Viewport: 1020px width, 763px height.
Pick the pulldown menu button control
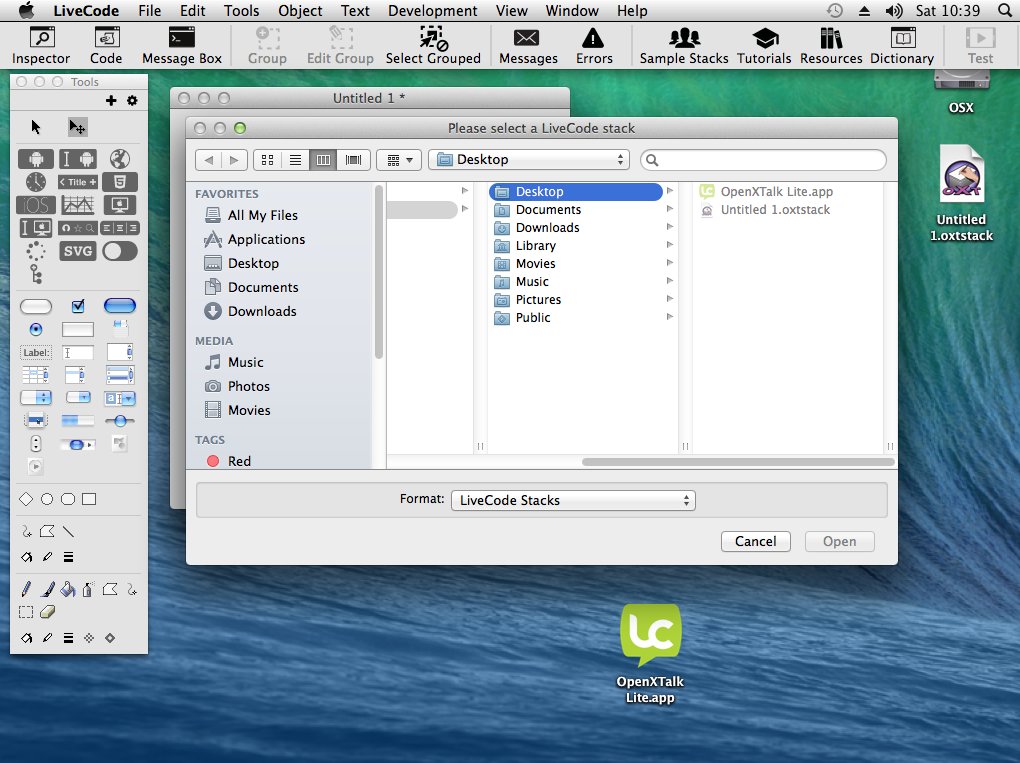pos(77,398)
